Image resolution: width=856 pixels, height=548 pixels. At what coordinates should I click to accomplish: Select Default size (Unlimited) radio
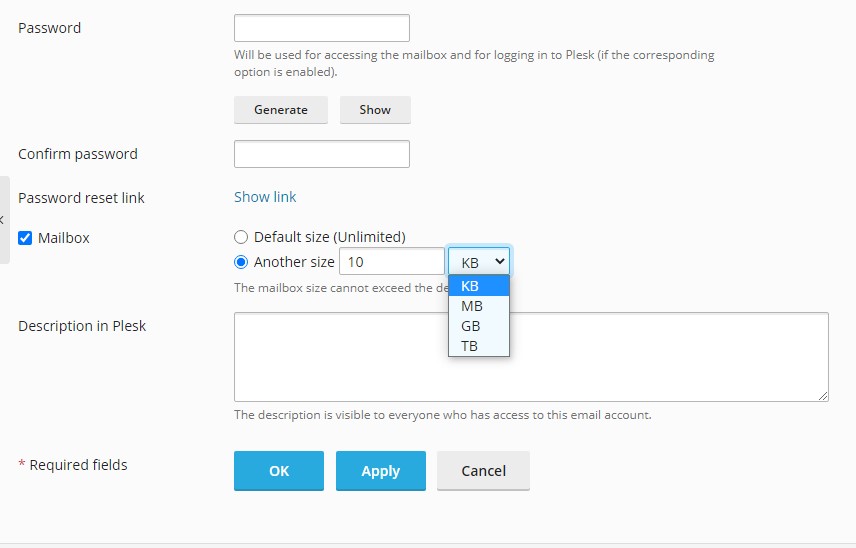point(241,237)
